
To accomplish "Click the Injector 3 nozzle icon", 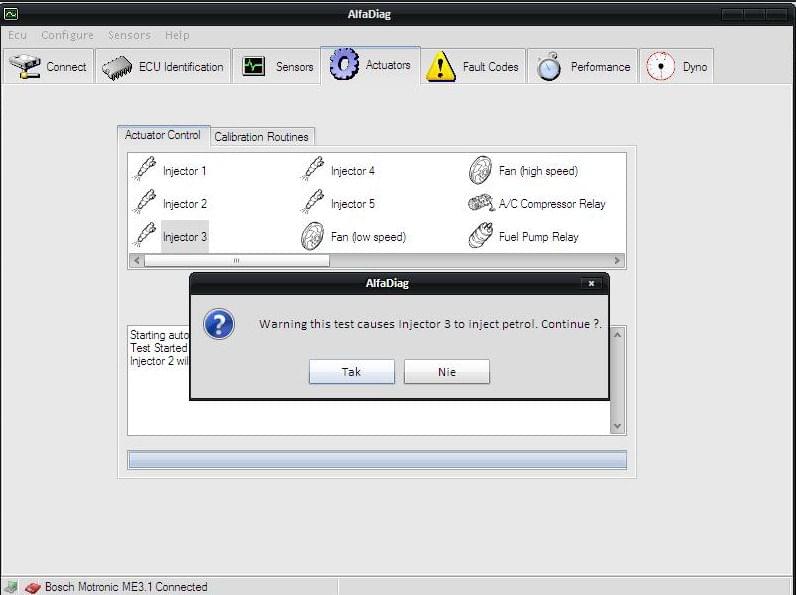I will [x=145, y=235].
